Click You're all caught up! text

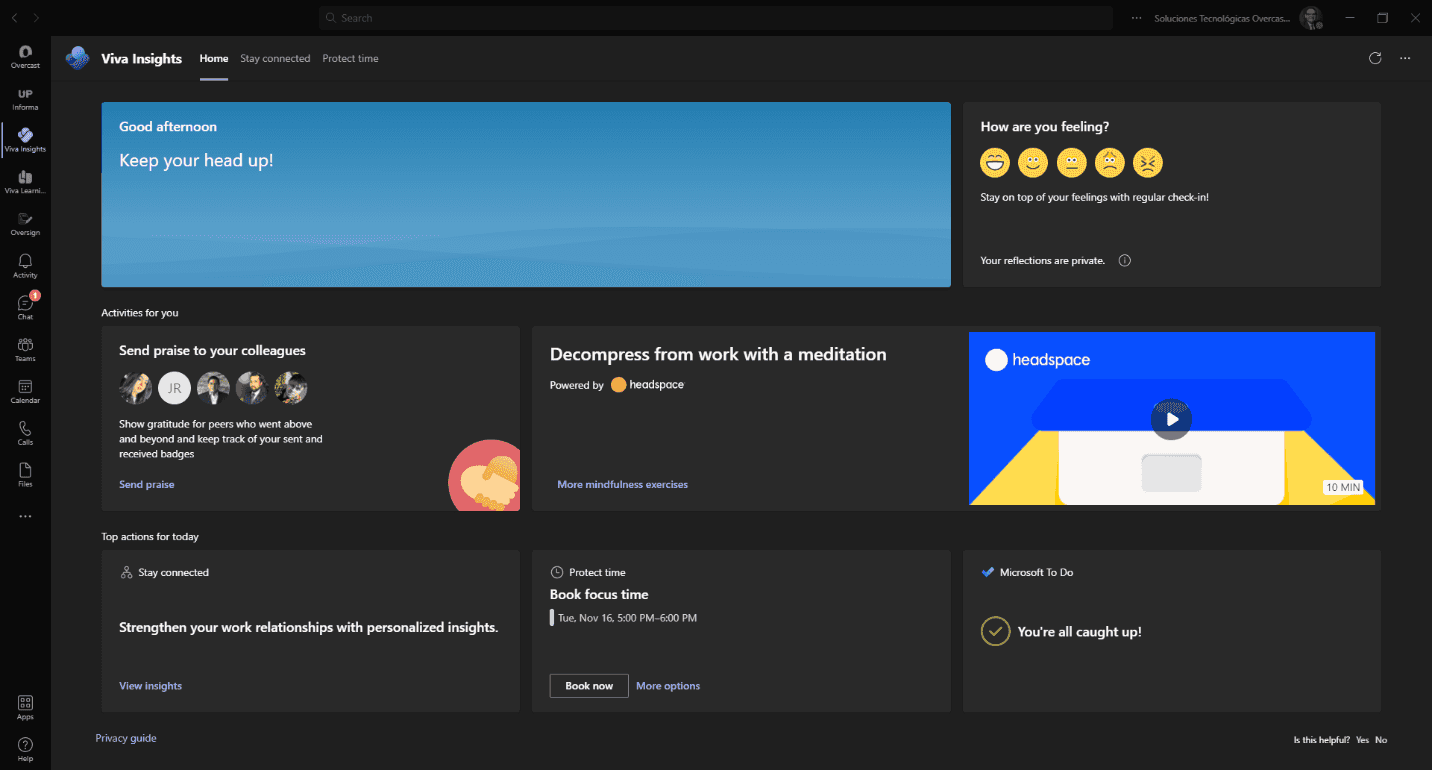1079,632
